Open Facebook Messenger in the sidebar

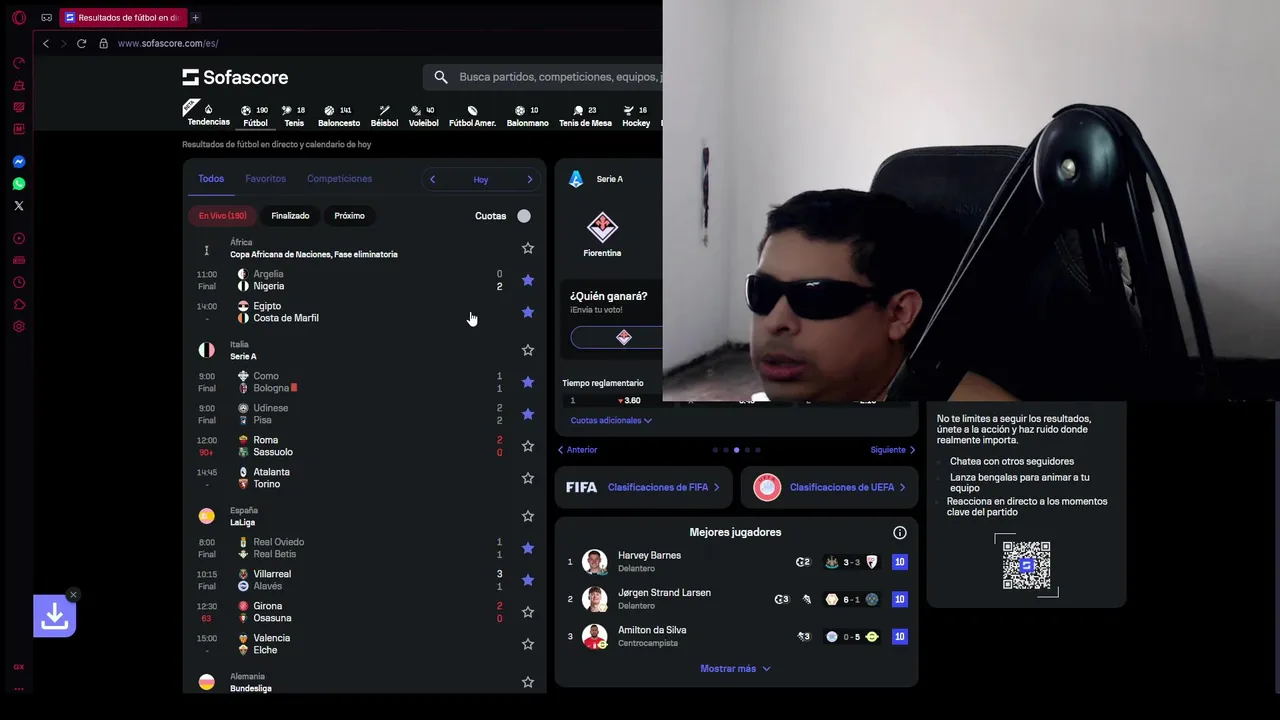click(x=18, y=162)
